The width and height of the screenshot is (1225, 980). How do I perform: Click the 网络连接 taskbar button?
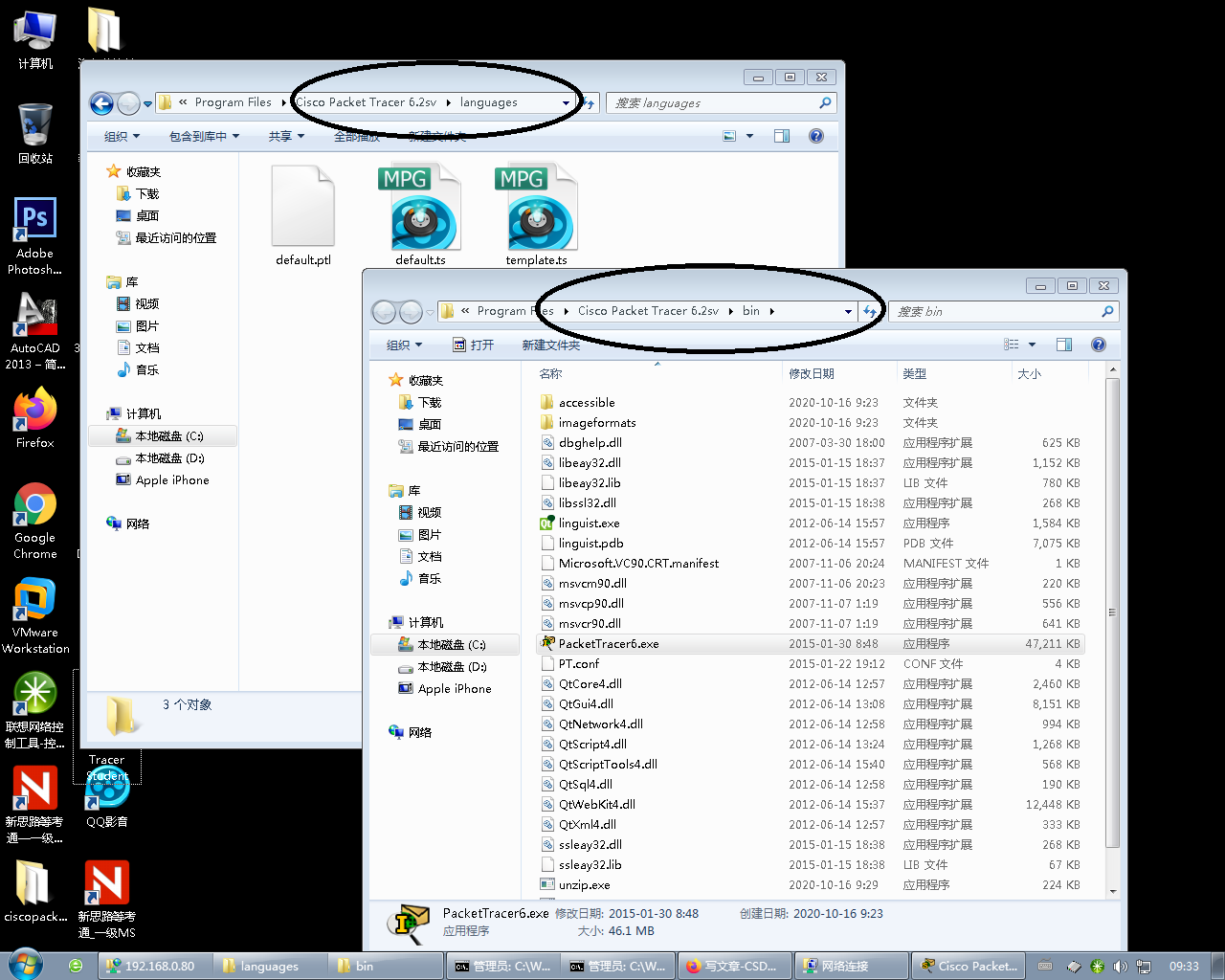(x=852, y=966)
